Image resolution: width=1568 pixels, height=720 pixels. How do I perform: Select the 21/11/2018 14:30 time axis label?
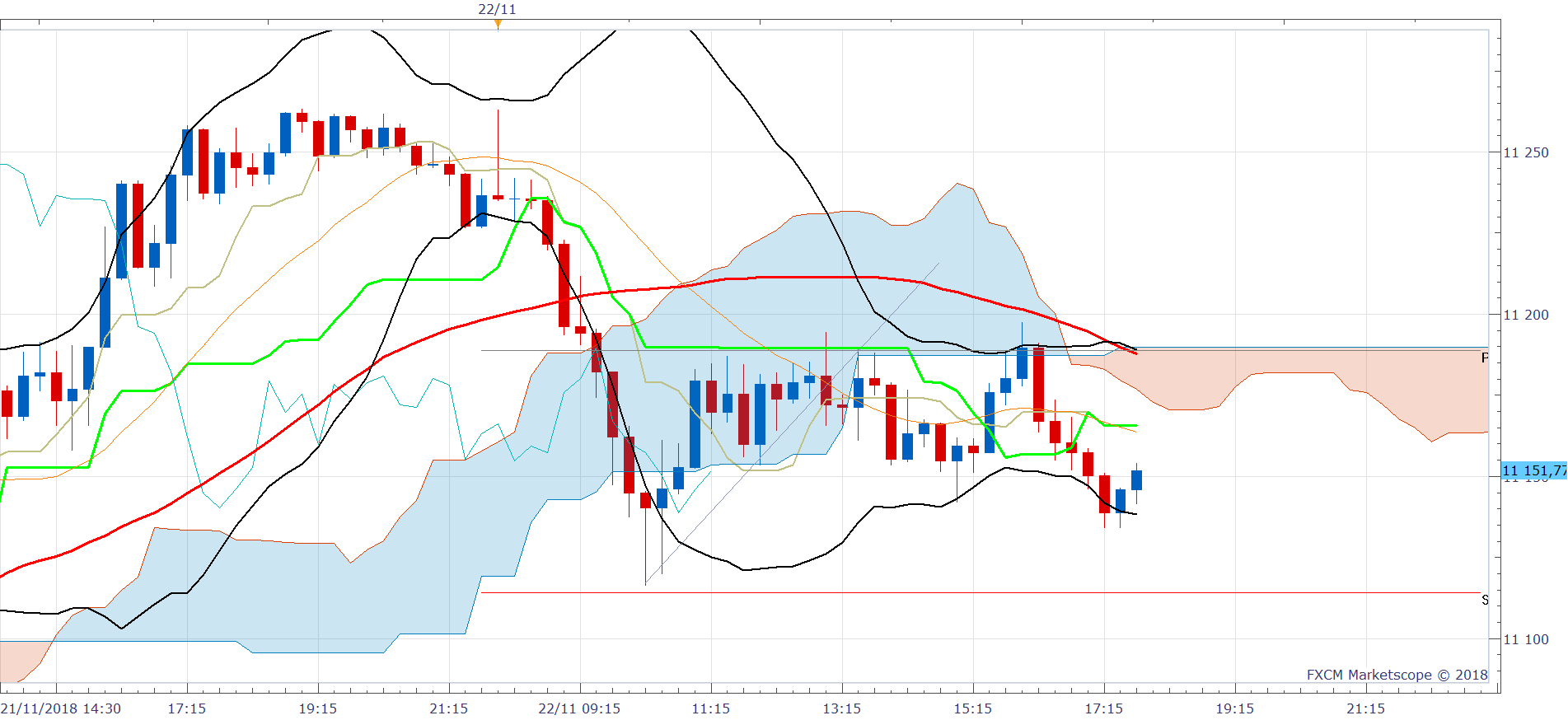61,708
